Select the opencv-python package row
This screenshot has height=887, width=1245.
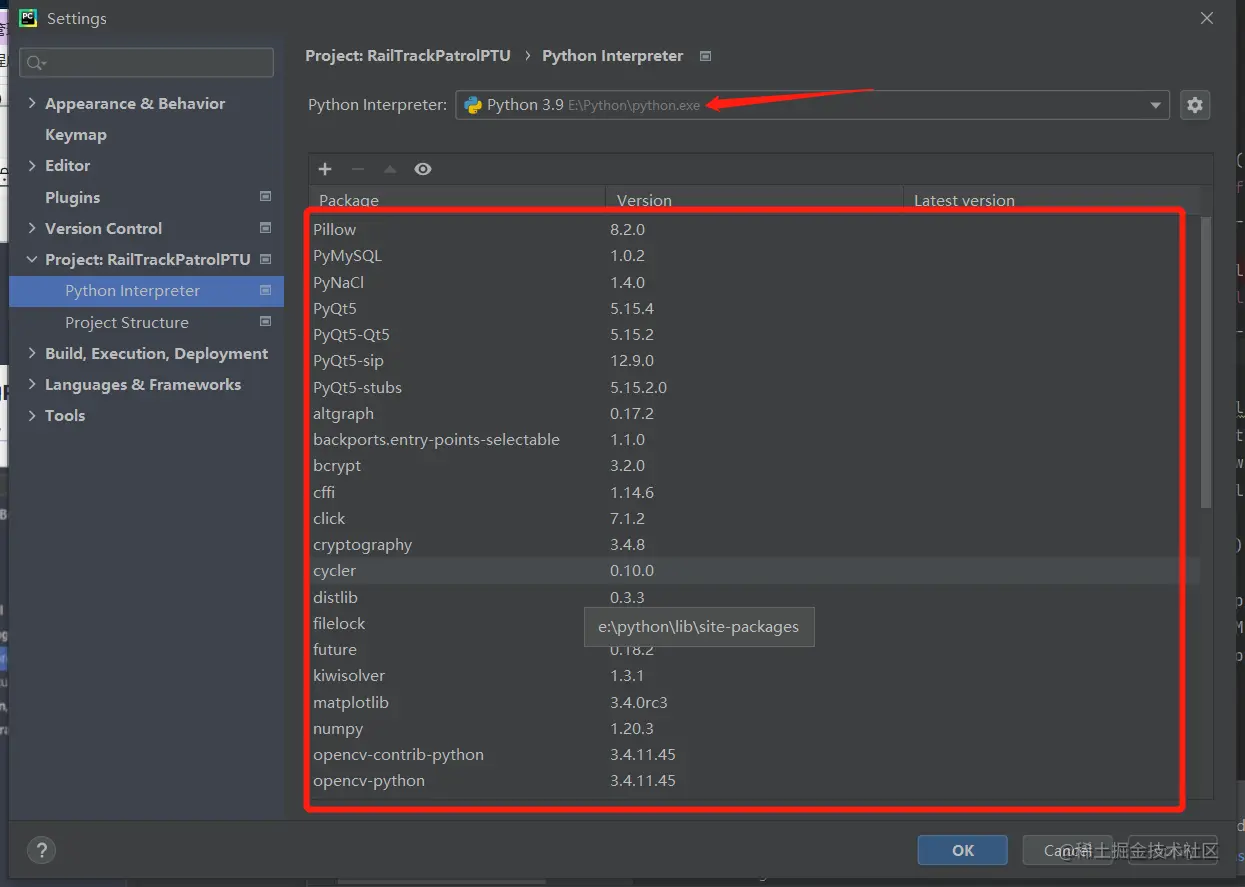coord(754,780)
